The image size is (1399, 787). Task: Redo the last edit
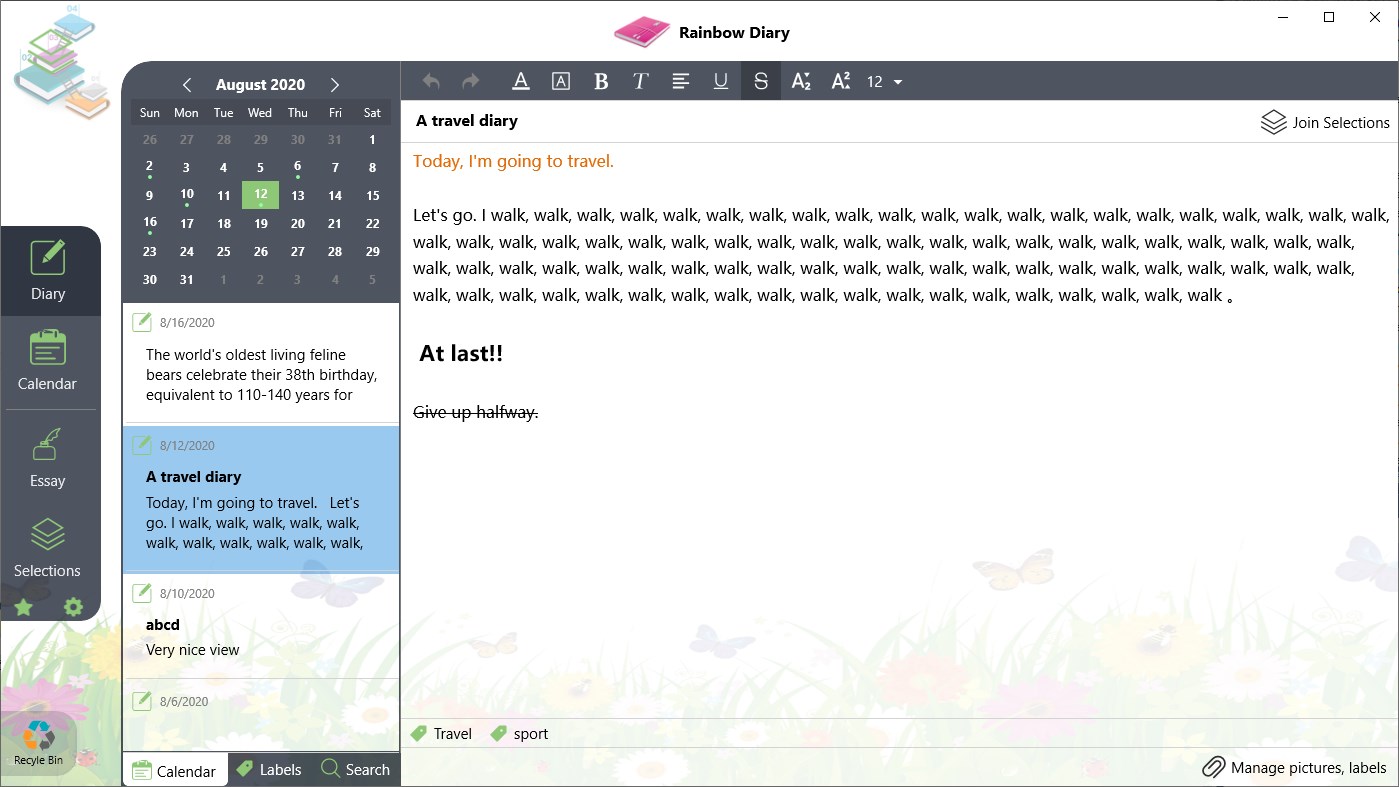click(468, 81)
